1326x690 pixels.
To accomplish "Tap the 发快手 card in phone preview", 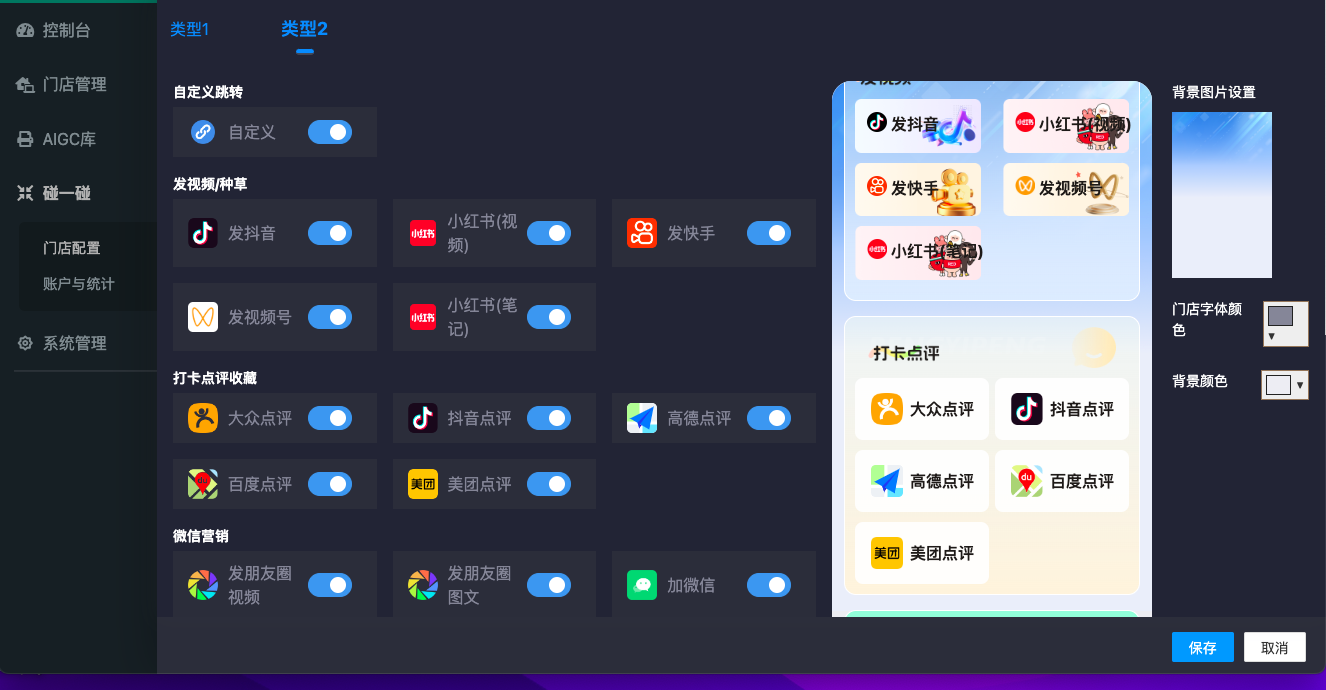I will point(918,189).
